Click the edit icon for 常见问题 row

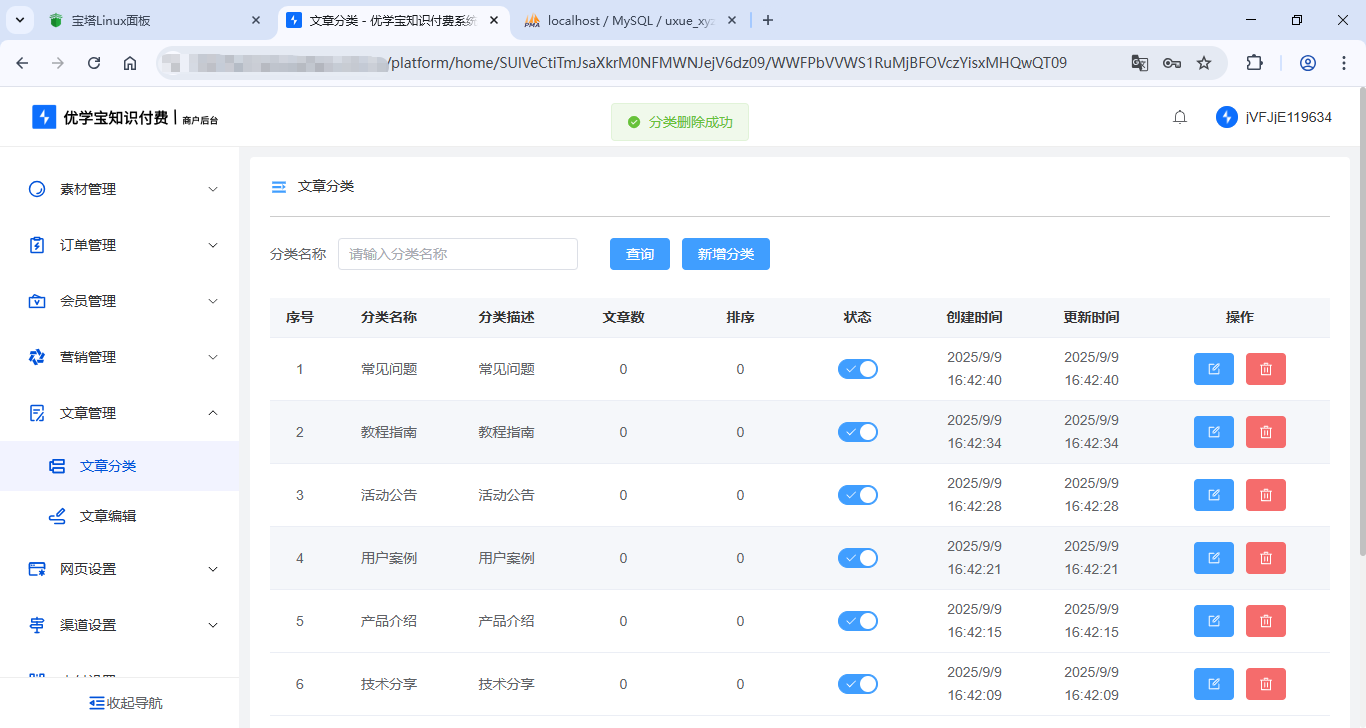click(x=1213, y=369)
